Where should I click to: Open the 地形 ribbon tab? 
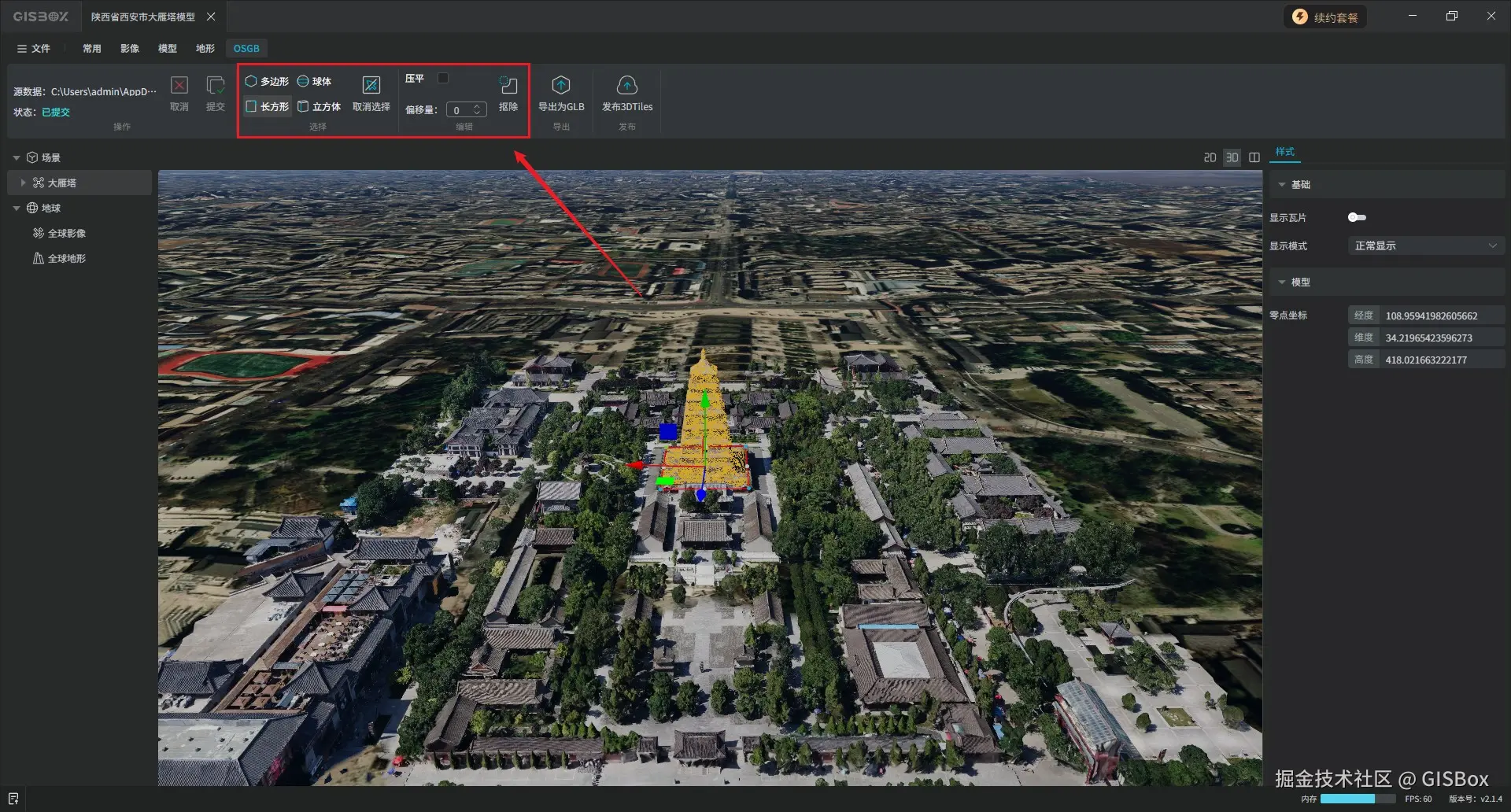point(205,48)
